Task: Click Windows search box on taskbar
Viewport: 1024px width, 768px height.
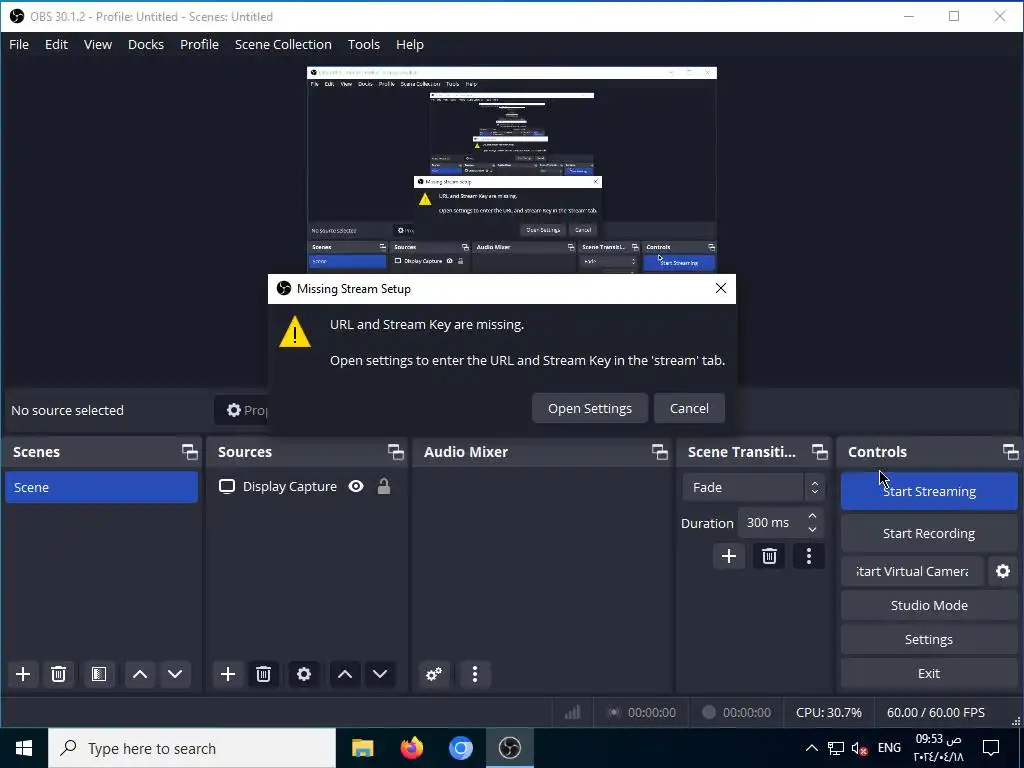Action: (x=192, y=748)
